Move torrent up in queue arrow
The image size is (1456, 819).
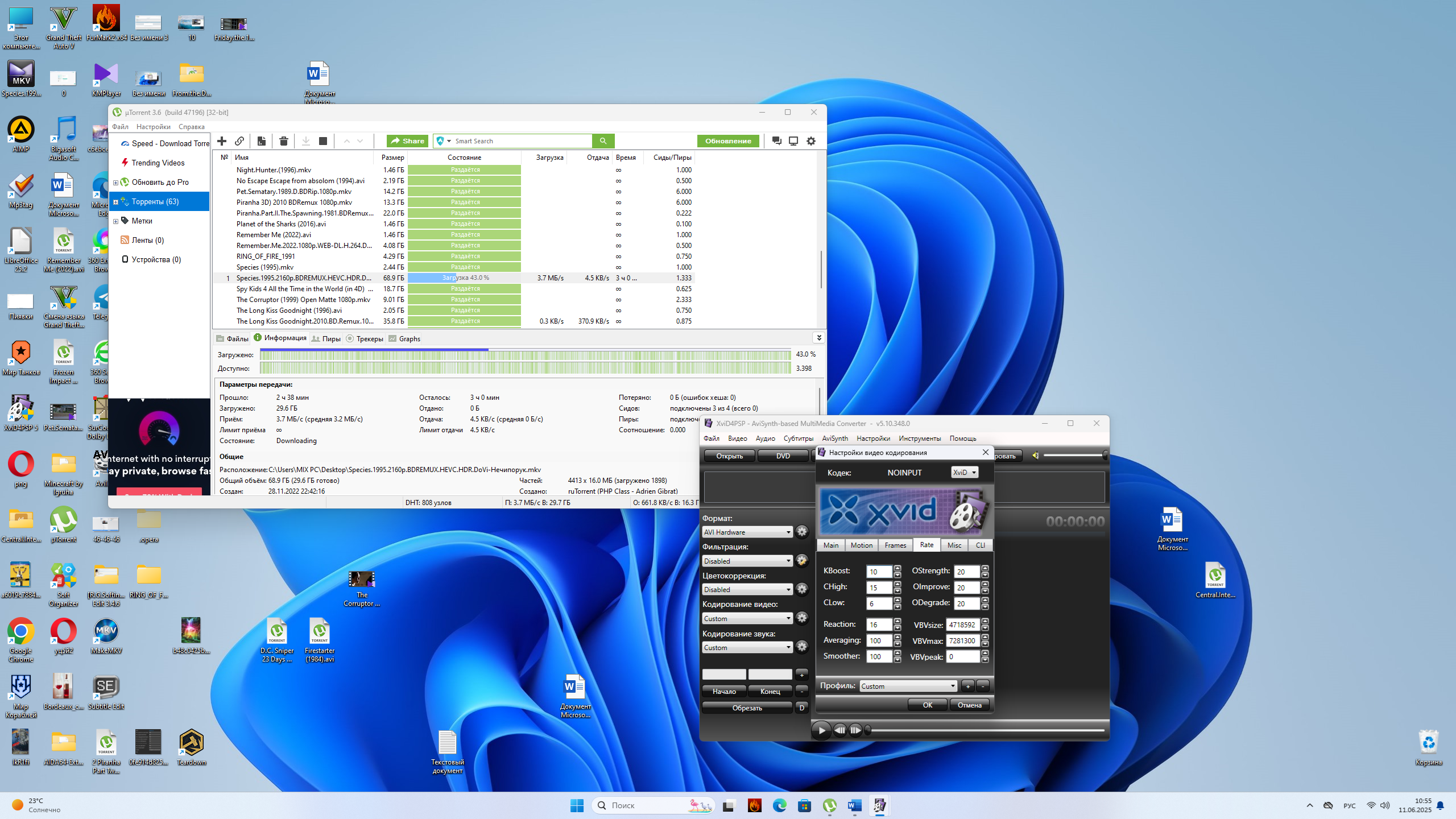click(346, 141)
